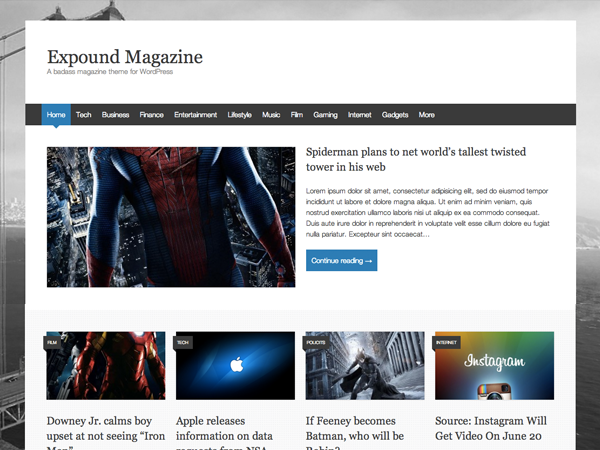Open the Business menu link
The image size is (600, 450).
click(115, 115)
